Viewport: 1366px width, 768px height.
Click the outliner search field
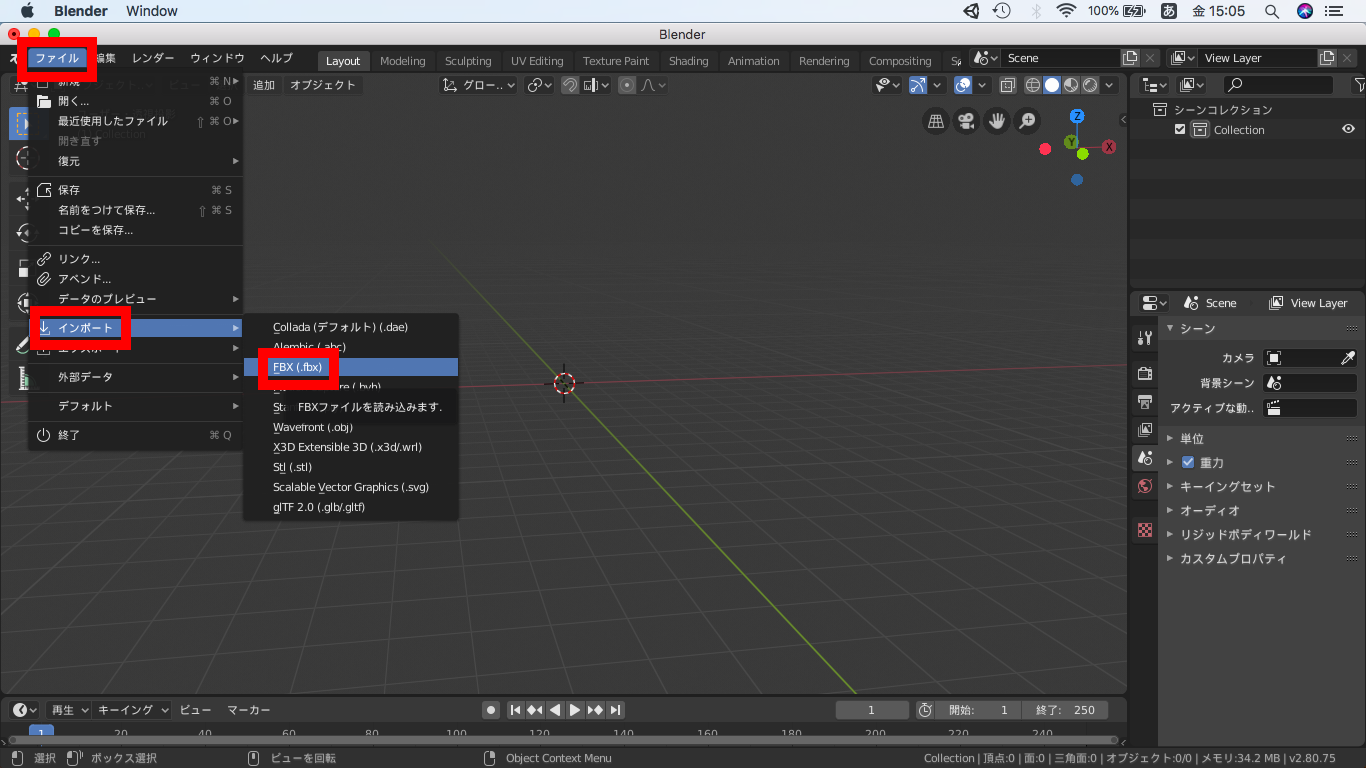1279,85
